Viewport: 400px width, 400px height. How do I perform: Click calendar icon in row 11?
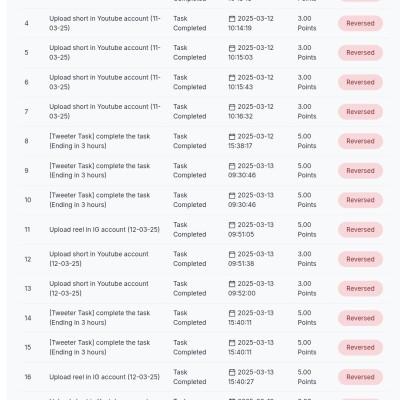click(x=232, y=225)
